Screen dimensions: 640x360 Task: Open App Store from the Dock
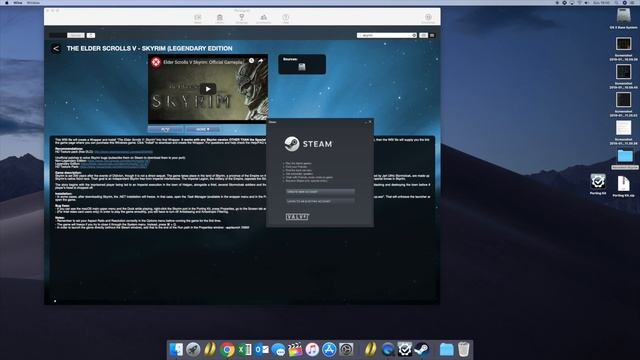[329, 349]
